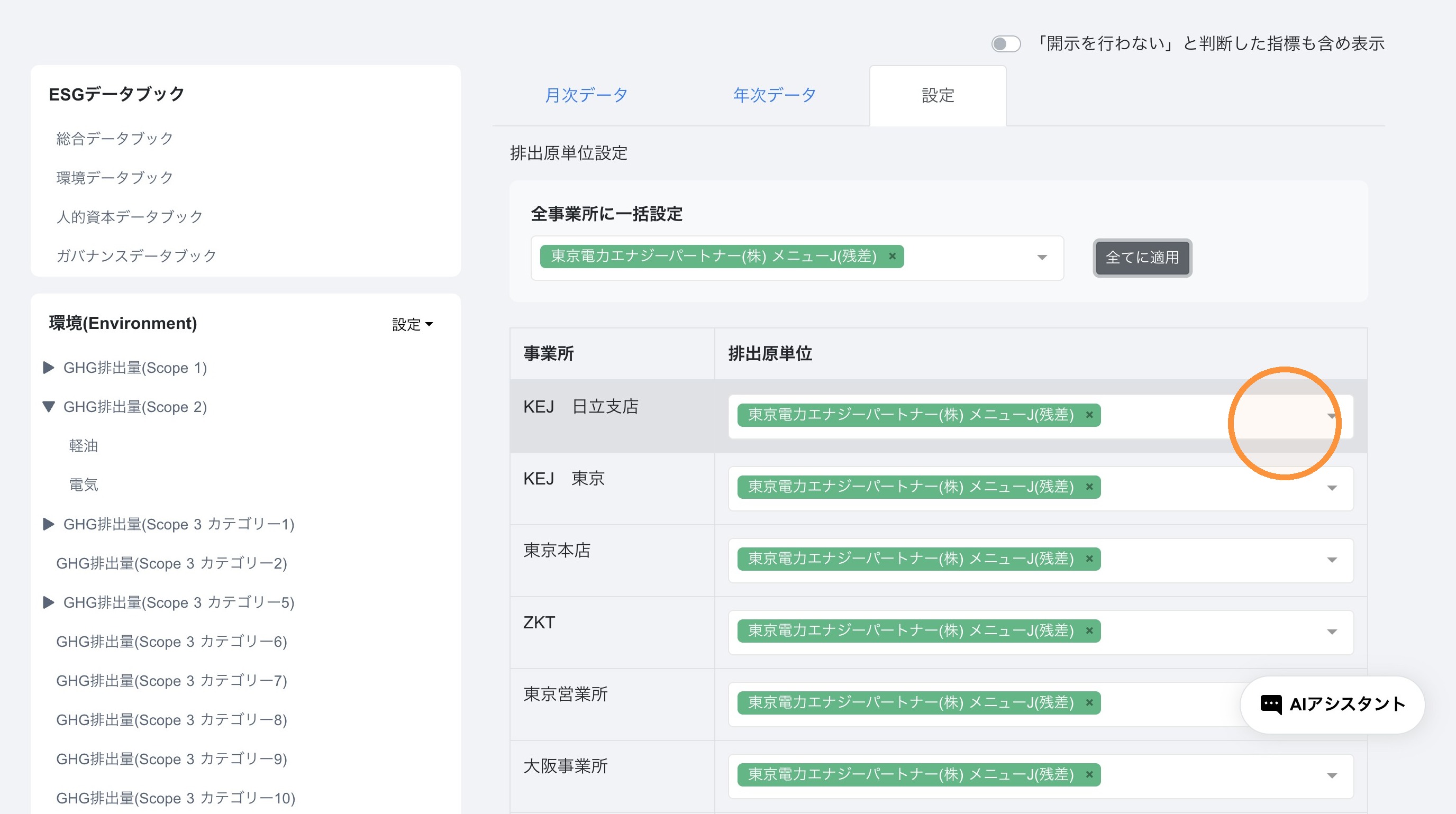Viewport: 1456px width, 814px height.
Task: Select GHG排出量(Scope 3 カテゴリー6)
Action: [172, 642]
